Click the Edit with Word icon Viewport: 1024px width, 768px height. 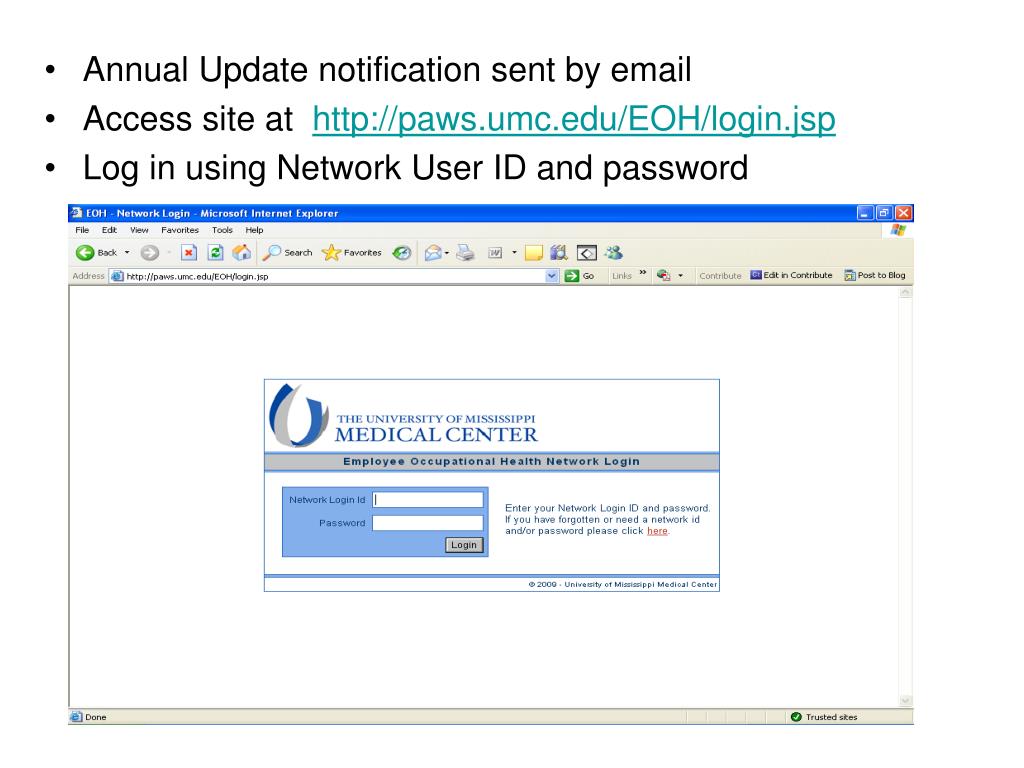click(x=495, y=253)
